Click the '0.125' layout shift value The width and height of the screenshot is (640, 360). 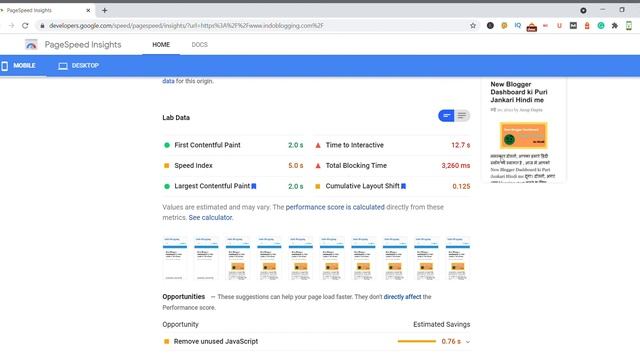tap(461, 187)
